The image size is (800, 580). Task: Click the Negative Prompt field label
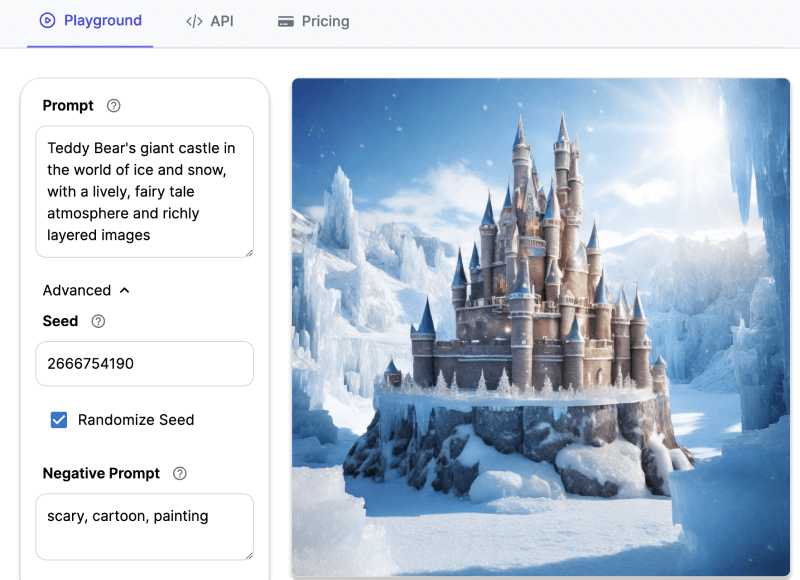101,474
